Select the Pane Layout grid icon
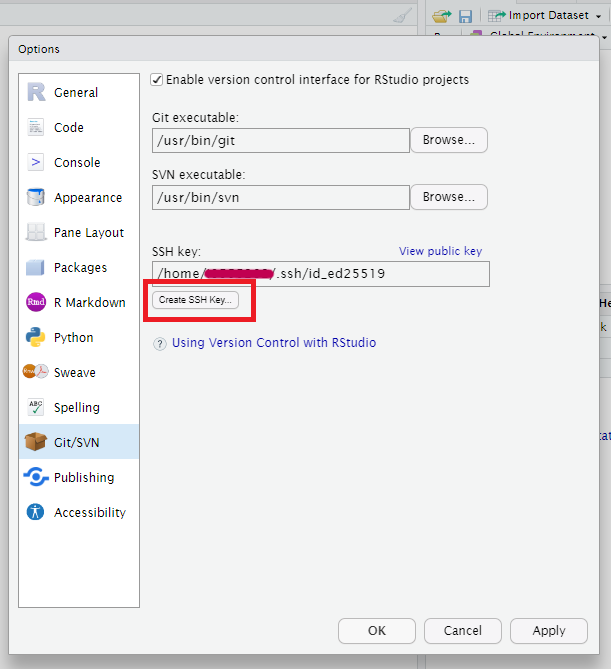The height and width of the screenshot is (669, 611). click(36, 232)
